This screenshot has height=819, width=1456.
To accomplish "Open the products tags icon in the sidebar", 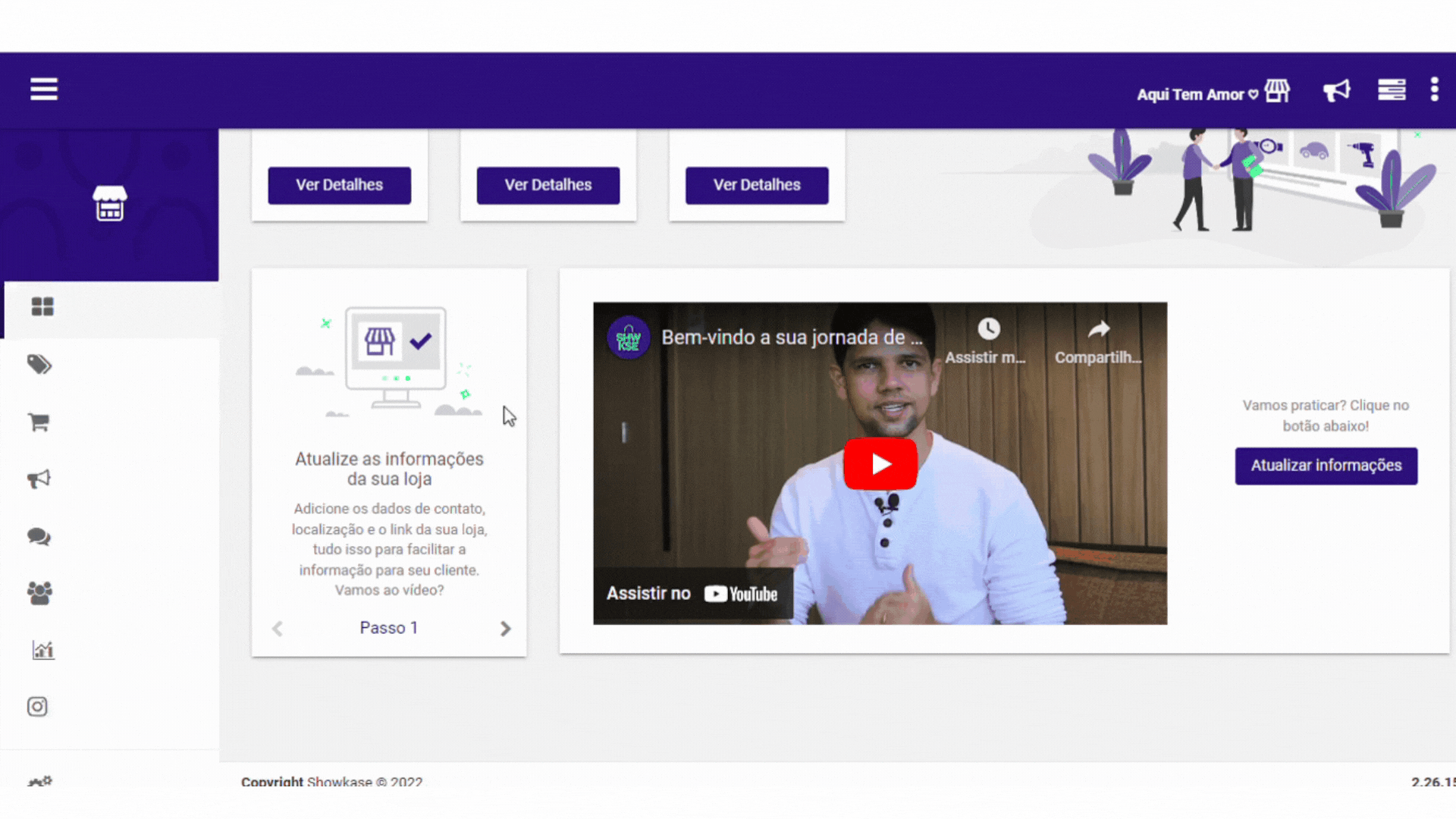I will (x=39, y=365).
